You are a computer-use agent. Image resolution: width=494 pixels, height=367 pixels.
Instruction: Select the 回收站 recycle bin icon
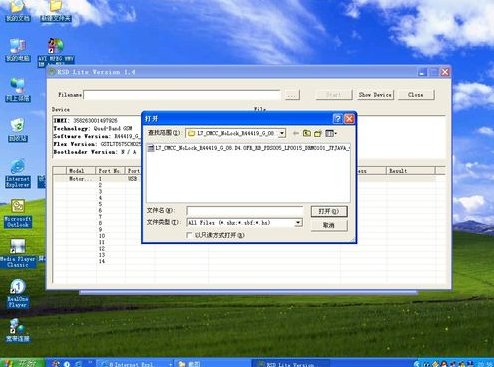18,130
